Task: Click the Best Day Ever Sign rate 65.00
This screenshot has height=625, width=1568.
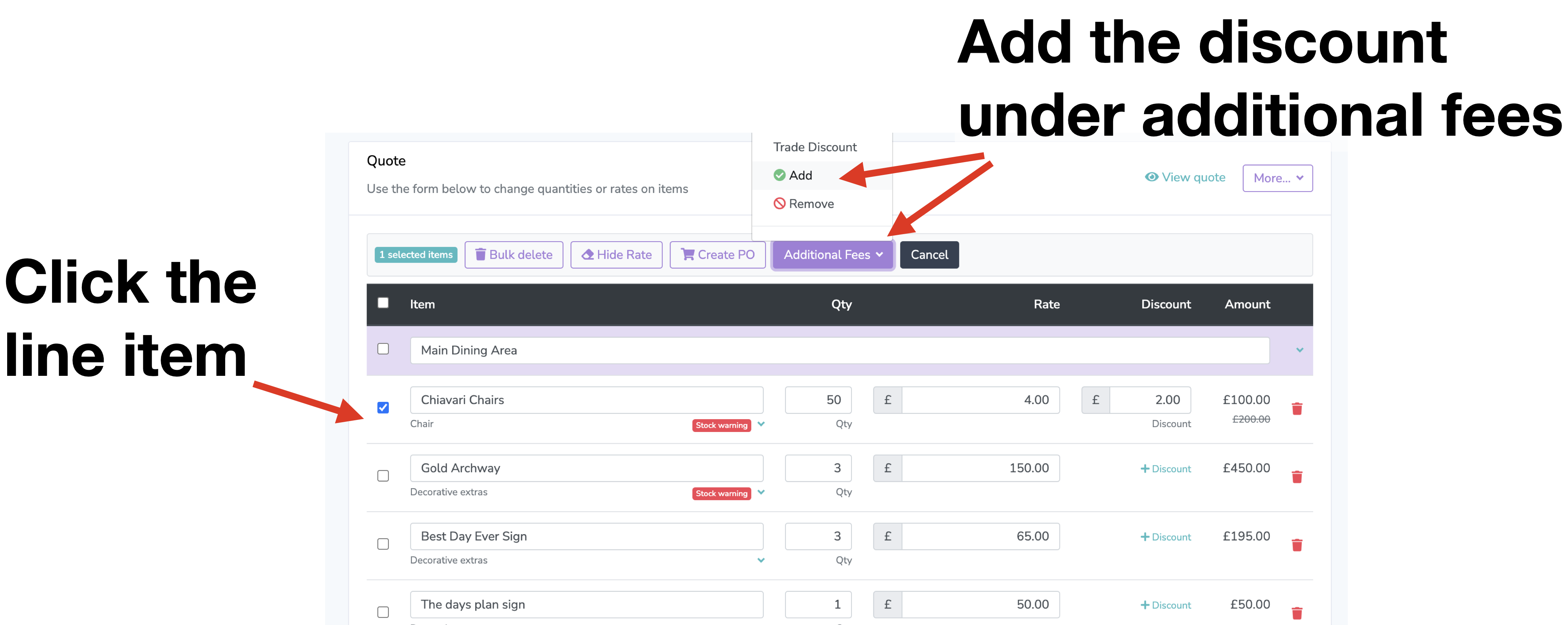Action: [980, 536]
